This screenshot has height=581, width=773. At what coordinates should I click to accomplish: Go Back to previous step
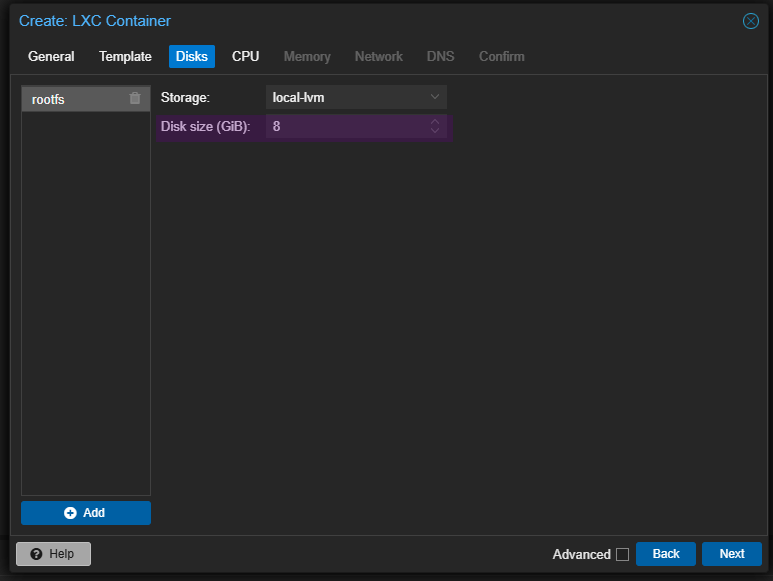(x=666, y=554)
